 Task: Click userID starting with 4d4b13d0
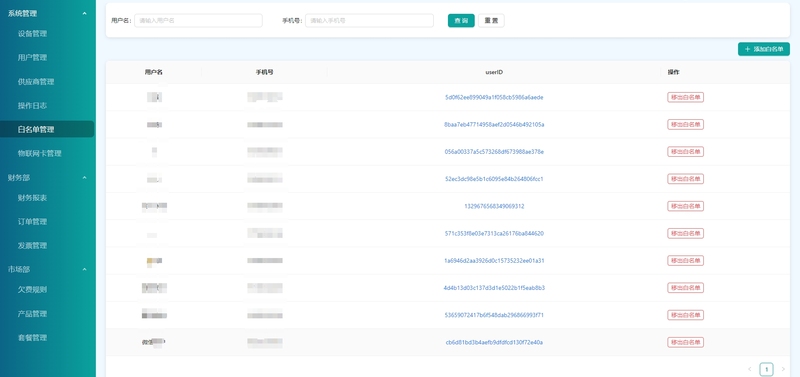(x=494, y=288)
